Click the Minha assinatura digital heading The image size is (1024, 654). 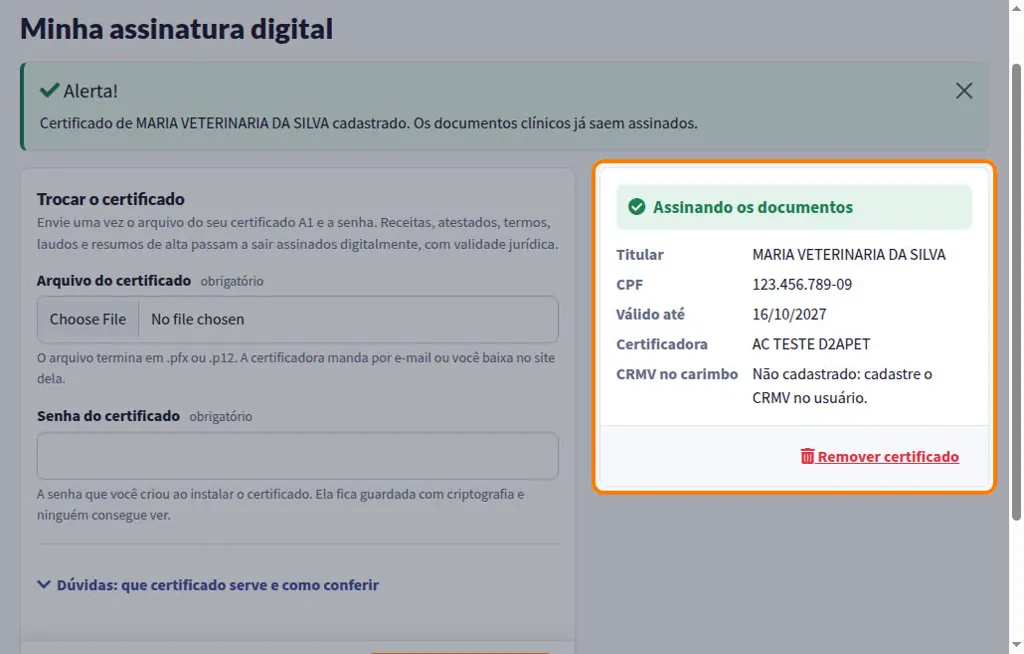pyautogui.click(x=176, y=29)
